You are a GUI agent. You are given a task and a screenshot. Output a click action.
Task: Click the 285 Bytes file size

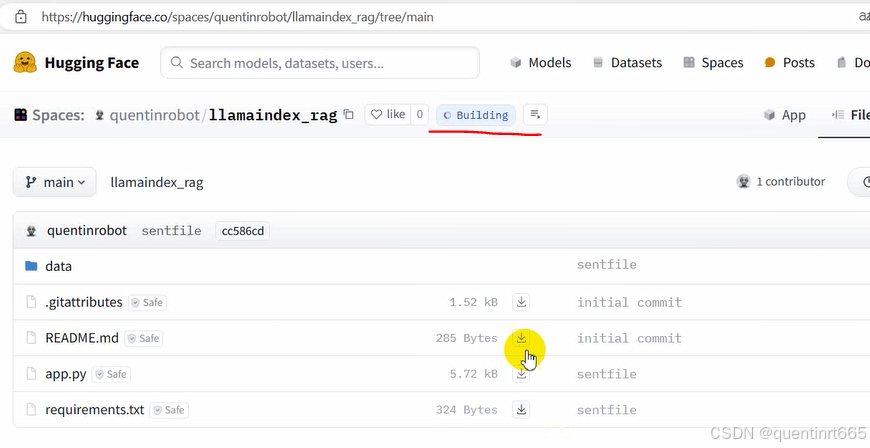pyautogui.click(x=467, y=338)
